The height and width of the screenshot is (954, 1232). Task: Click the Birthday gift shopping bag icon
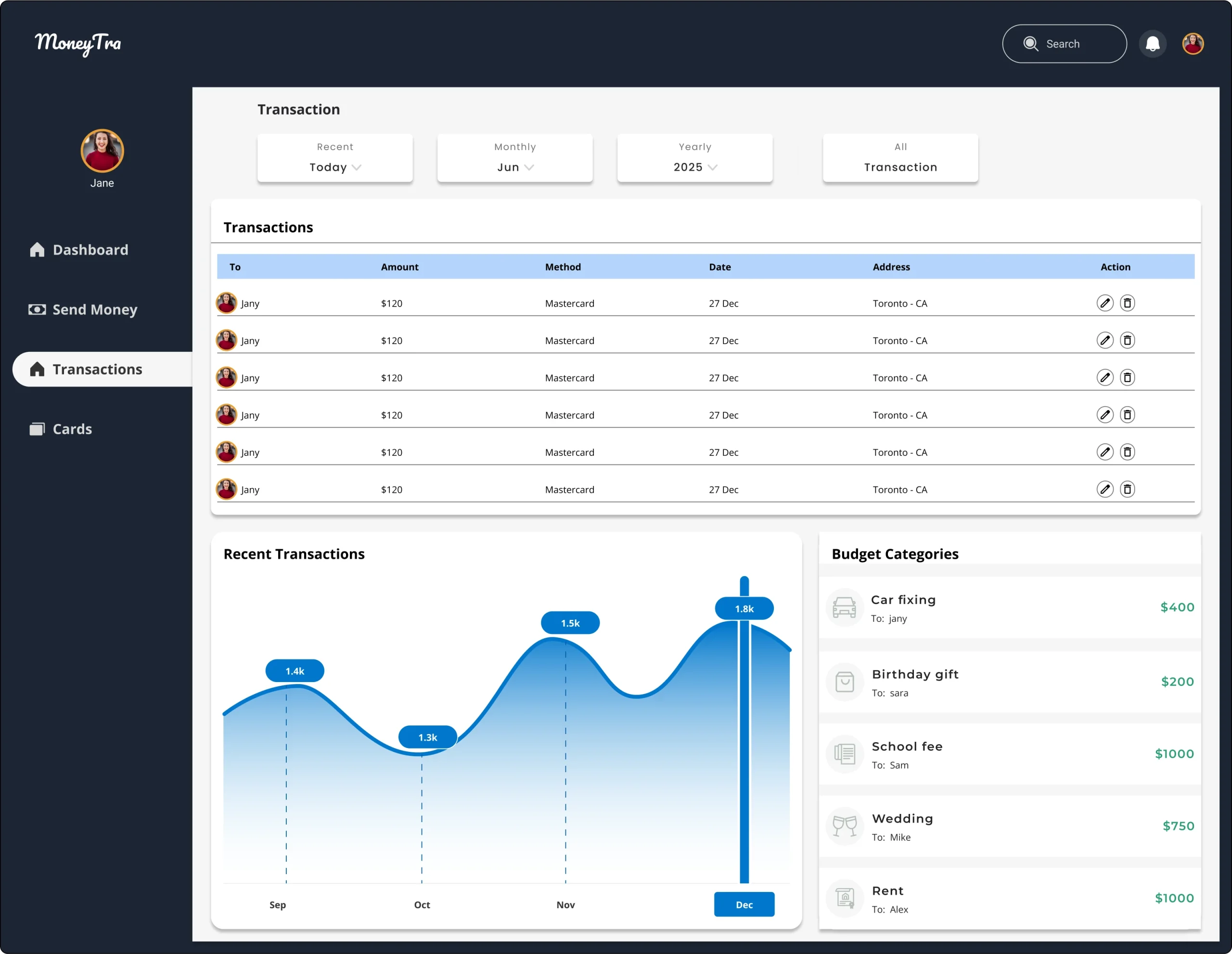tap(844, 682)
